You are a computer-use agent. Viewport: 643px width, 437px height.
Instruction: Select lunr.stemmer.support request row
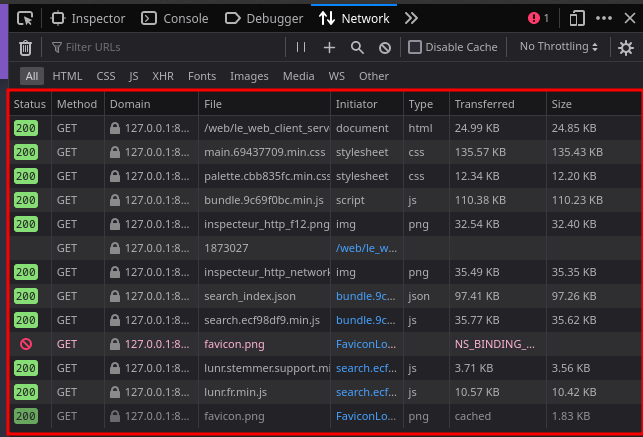click(x=326, y=368)
